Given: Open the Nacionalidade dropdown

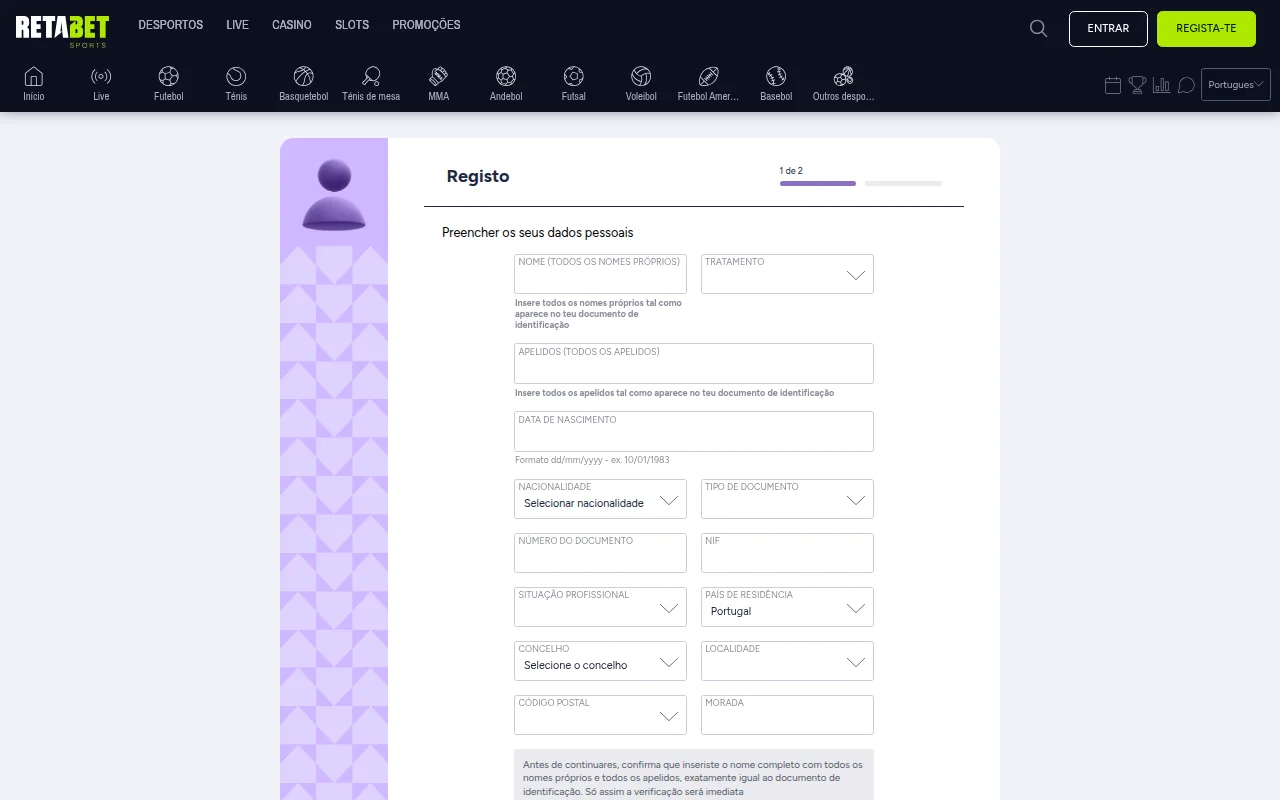Looking at the screenshot, I should click(x=600, y=499).
